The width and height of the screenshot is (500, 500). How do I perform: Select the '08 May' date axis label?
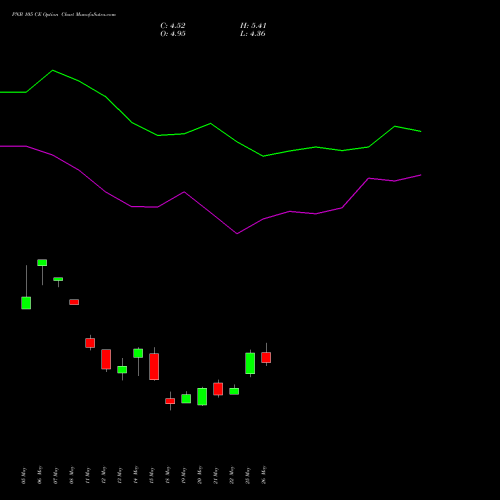point(72,475)
